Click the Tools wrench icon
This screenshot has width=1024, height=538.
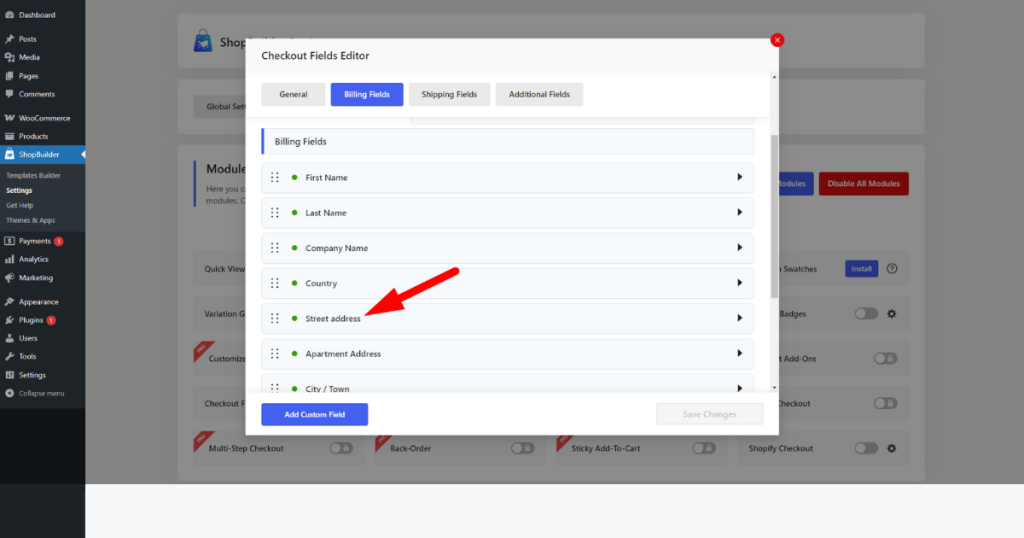click(9, 356)
